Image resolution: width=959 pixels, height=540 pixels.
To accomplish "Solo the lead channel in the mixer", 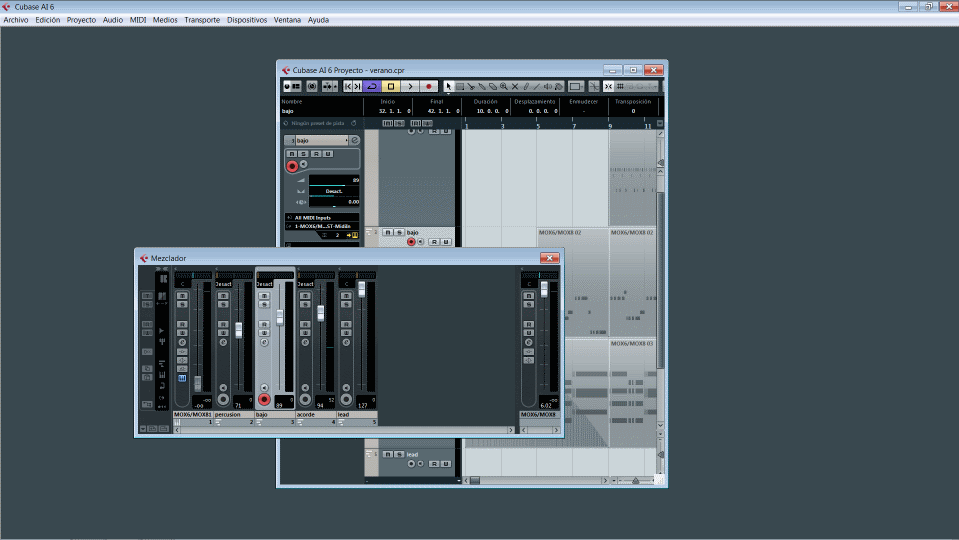I will [346, 305].
